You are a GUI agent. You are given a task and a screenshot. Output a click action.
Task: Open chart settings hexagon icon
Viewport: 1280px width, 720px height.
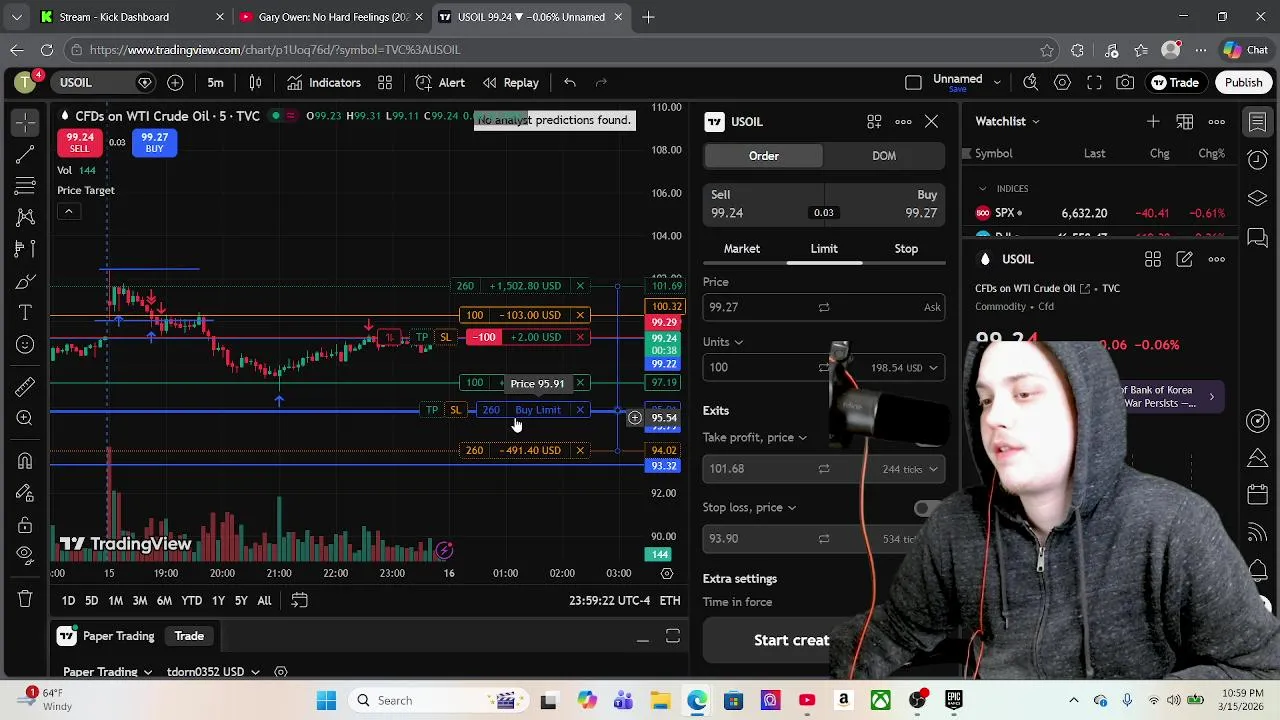pos(1063,83)
